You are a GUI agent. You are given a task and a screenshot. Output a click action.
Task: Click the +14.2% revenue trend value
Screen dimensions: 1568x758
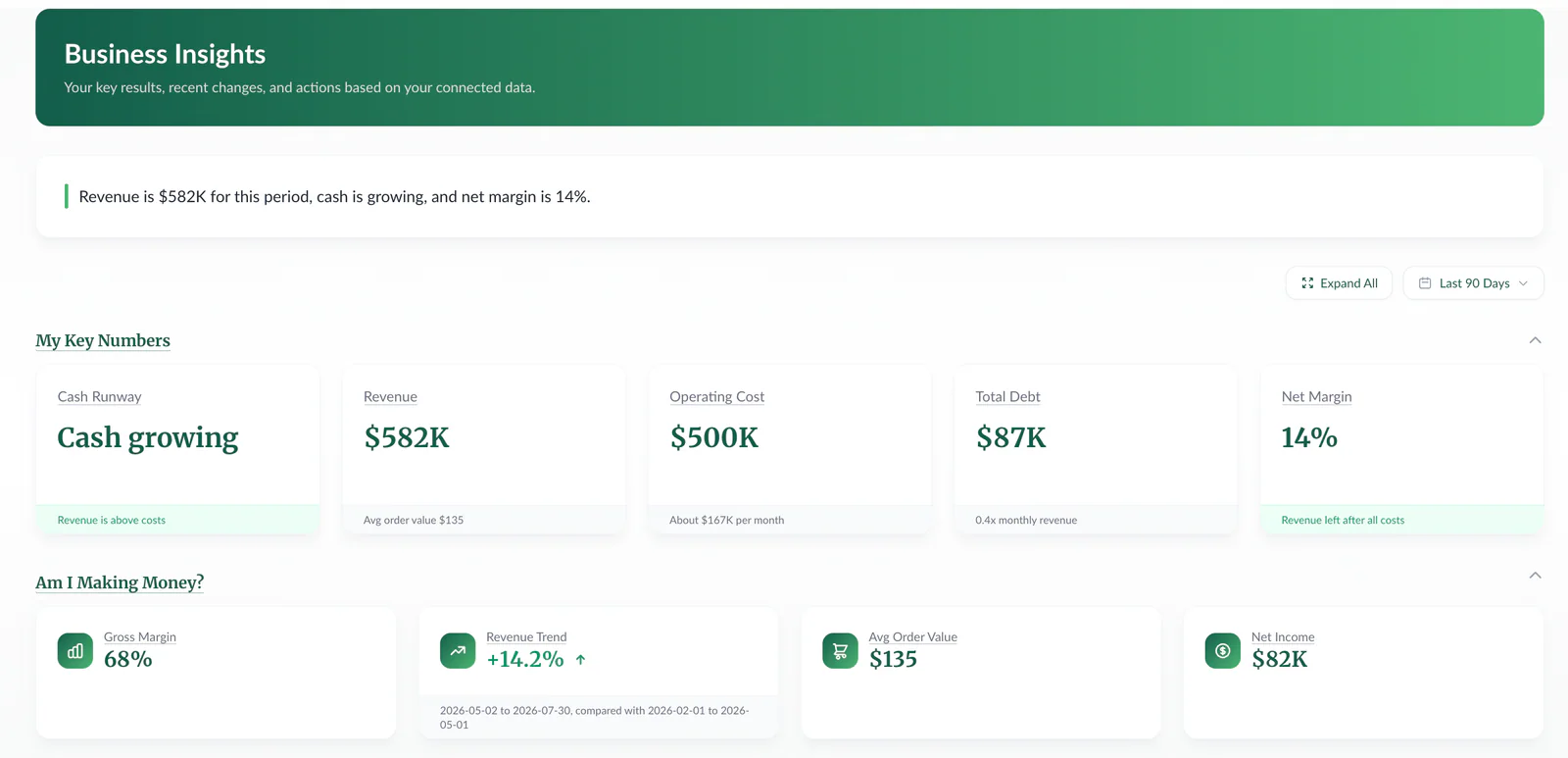(x=525, y=659)
